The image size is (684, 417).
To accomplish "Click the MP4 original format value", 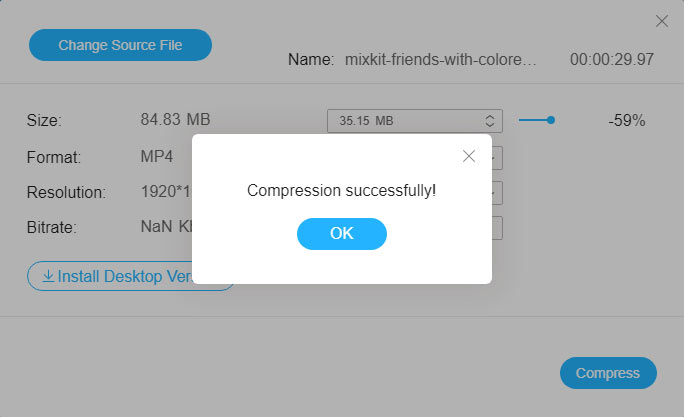I will coord(157,157).
